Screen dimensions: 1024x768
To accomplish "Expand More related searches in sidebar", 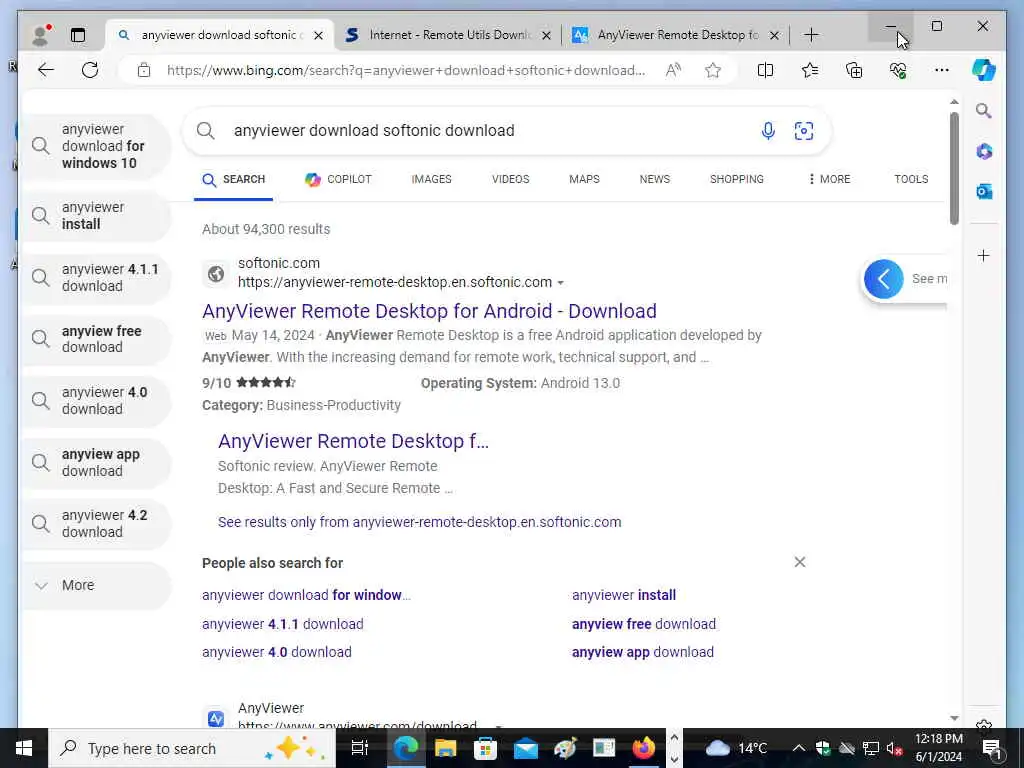I will pyautogui.click(x=97, y=585).
